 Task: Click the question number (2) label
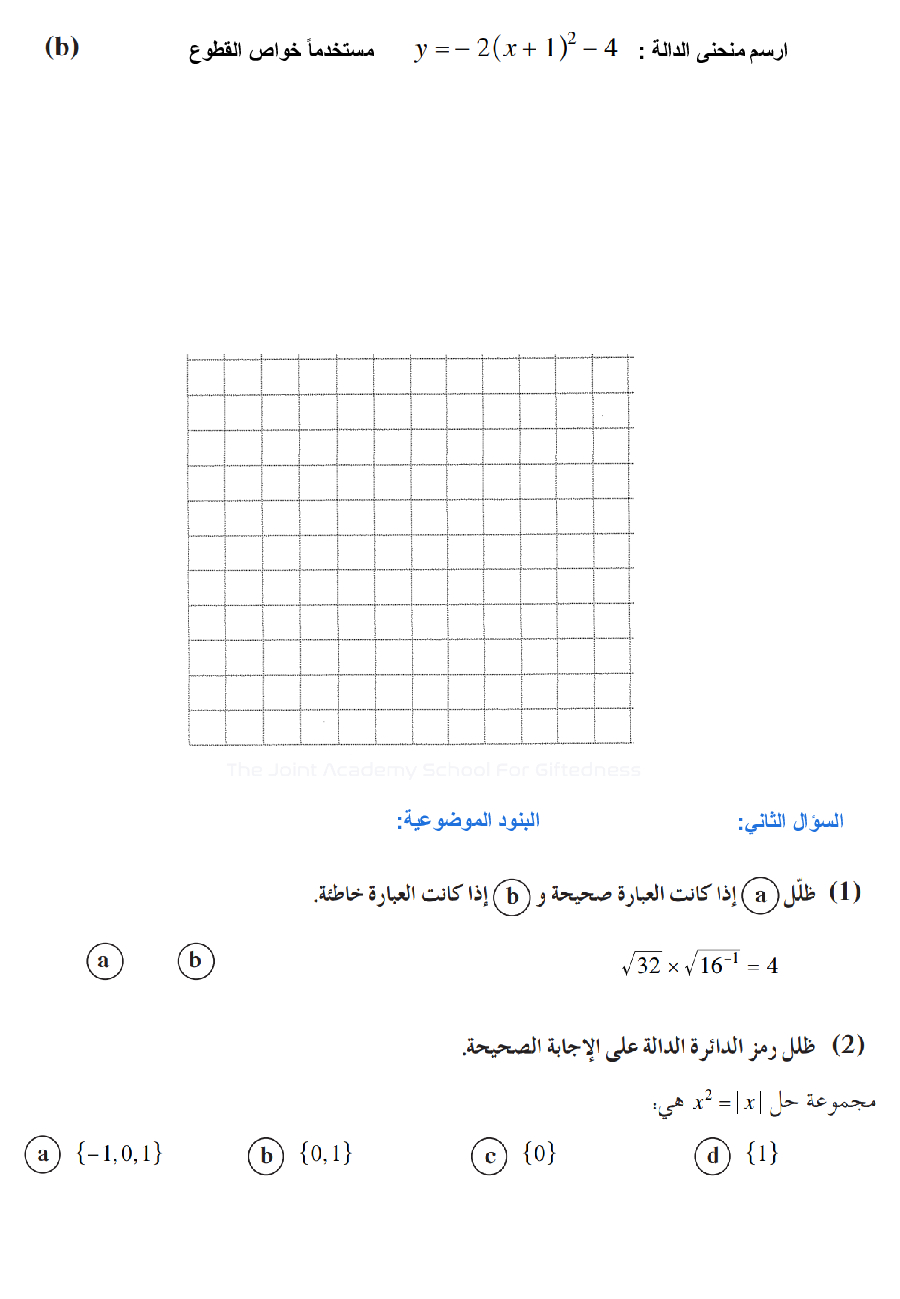(x=847, y=1046)
